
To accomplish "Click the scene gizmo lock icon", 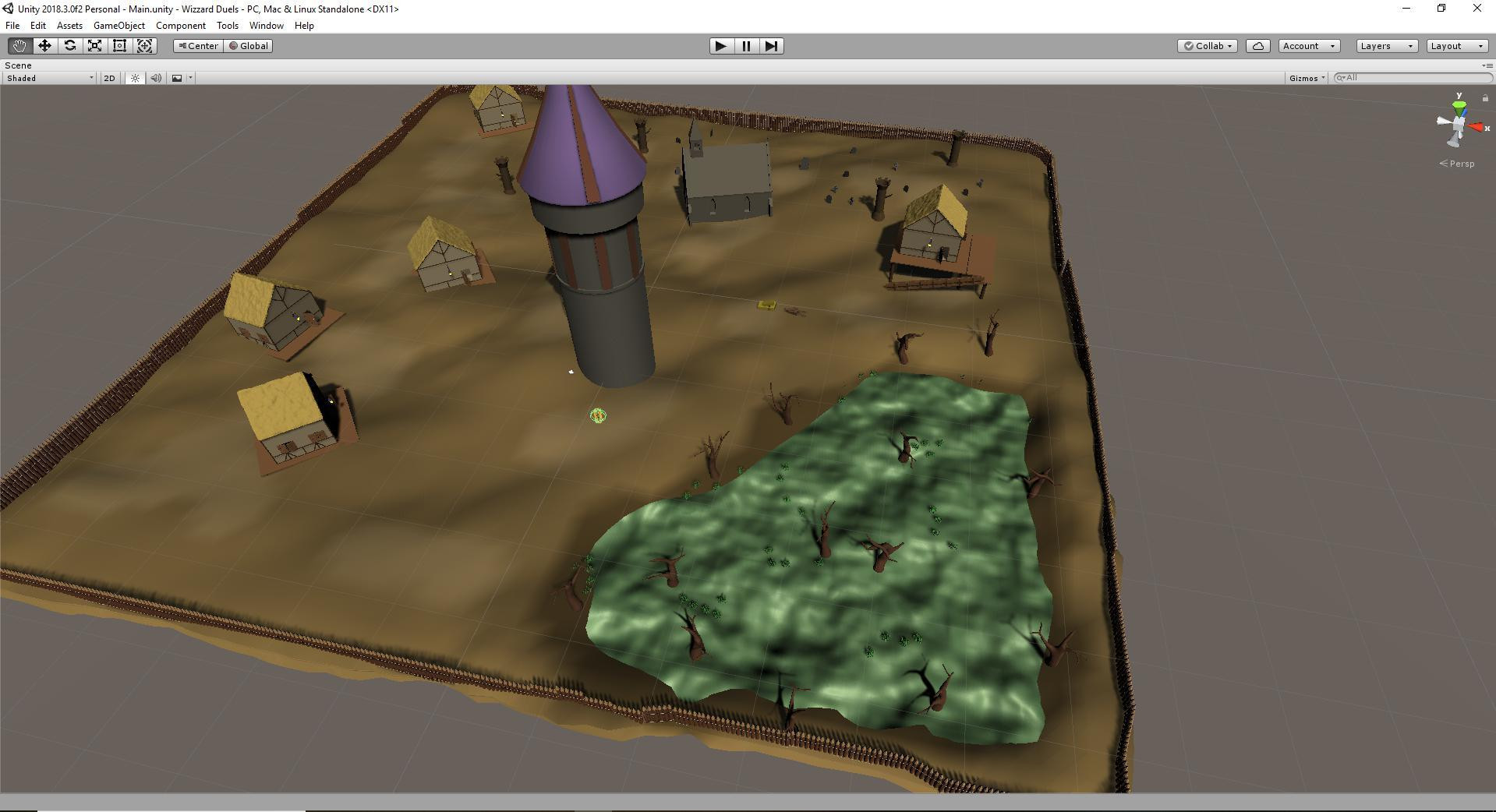I will pos(1485,97).
